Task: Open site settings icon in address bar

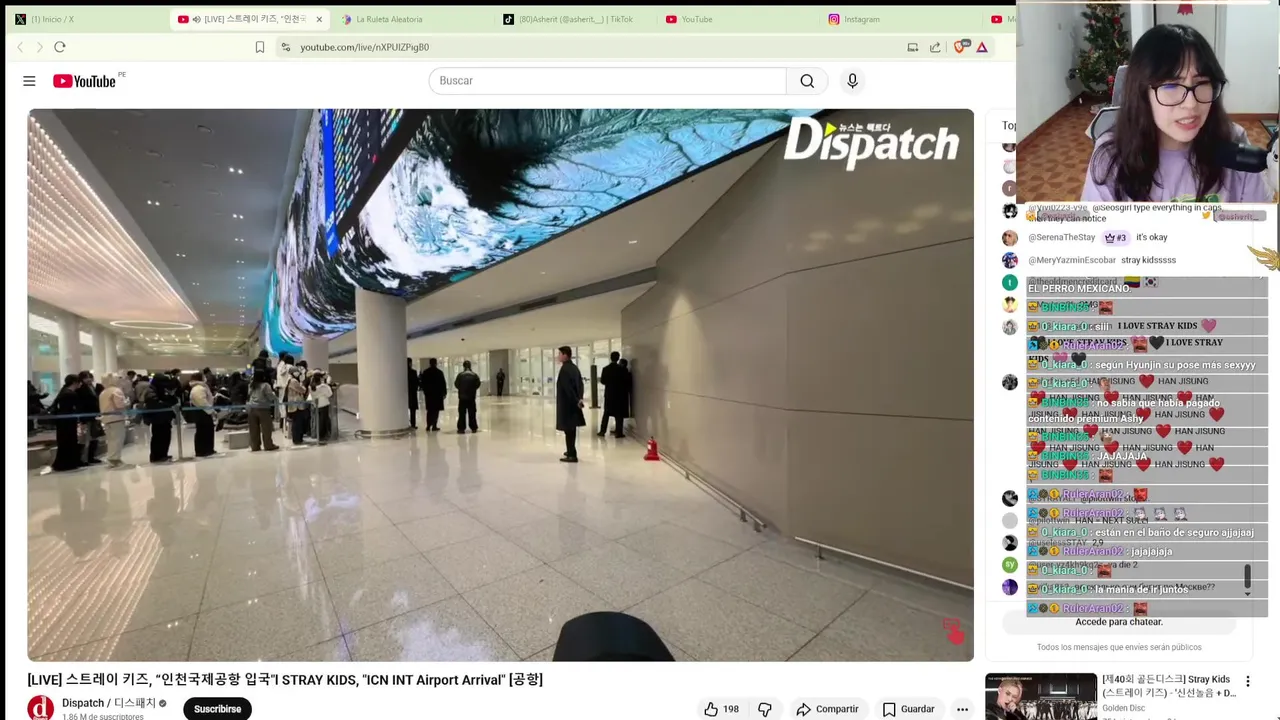Action: point(286,47)
